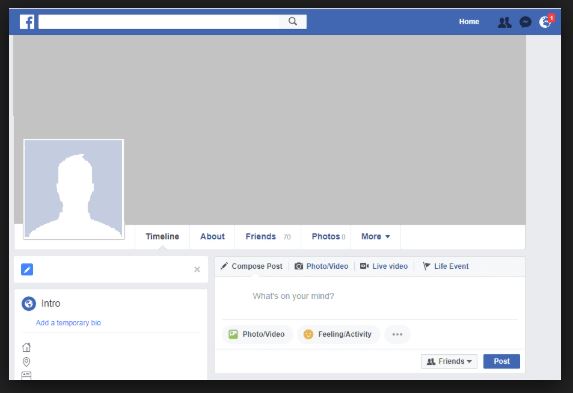The height and width of the screenshot is (393, 573).
Task: Click the red notification badge
Action: pos(551,18)
